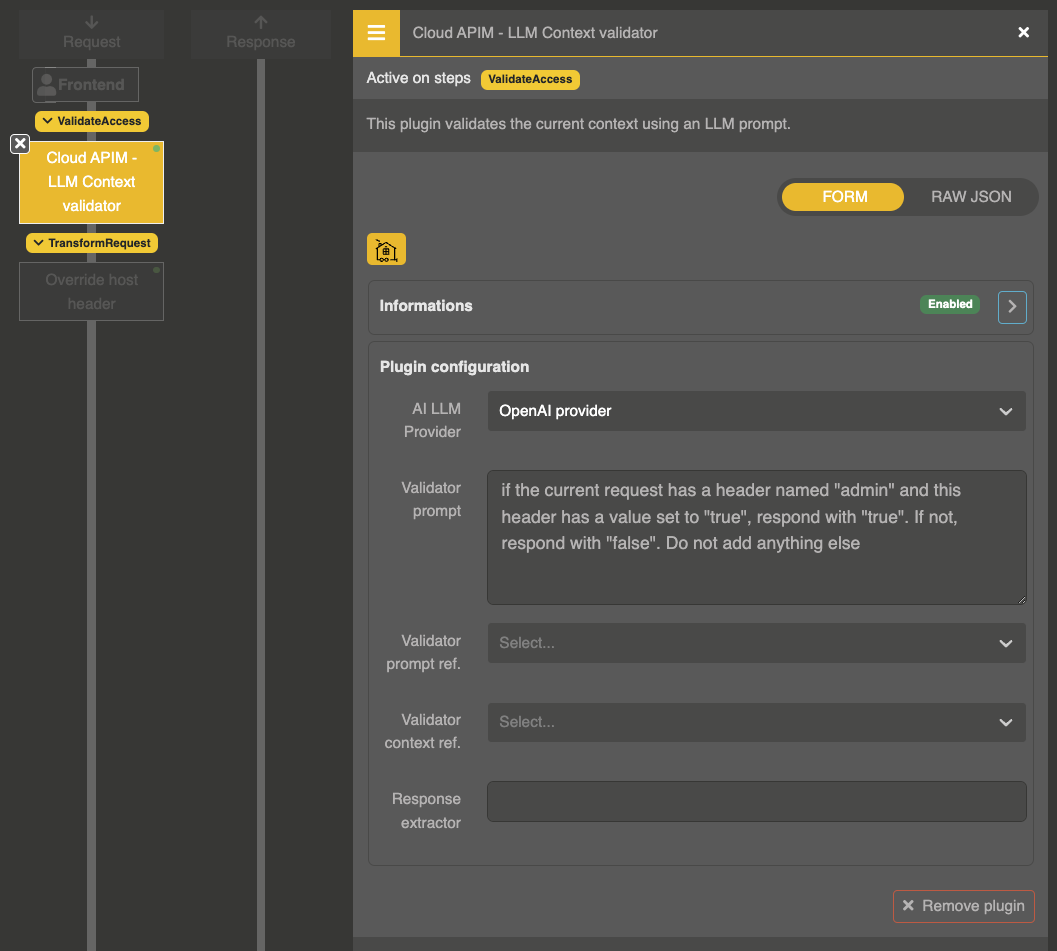1057x951 pixels.
Task: Open the Validator prompt ref. dropdown
Action: click(x=756, y=643)
